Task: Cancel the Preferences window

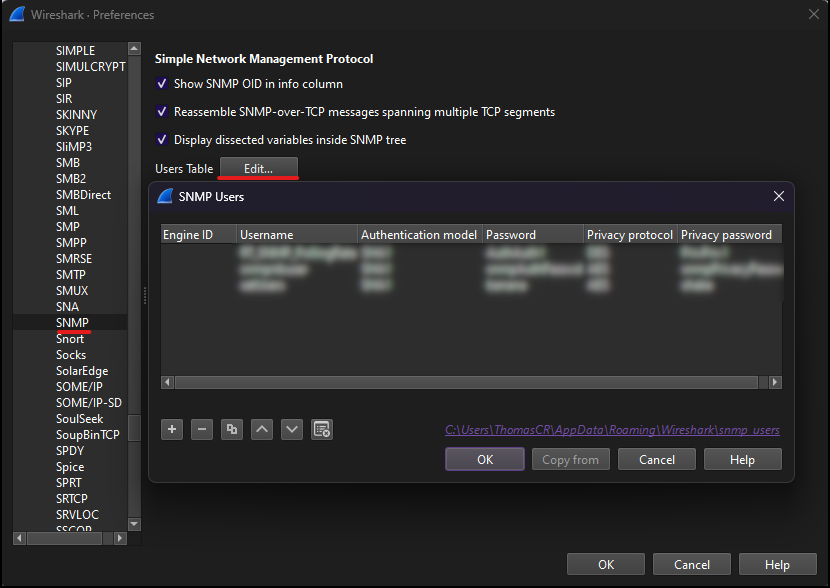Action: coord(692,565)
